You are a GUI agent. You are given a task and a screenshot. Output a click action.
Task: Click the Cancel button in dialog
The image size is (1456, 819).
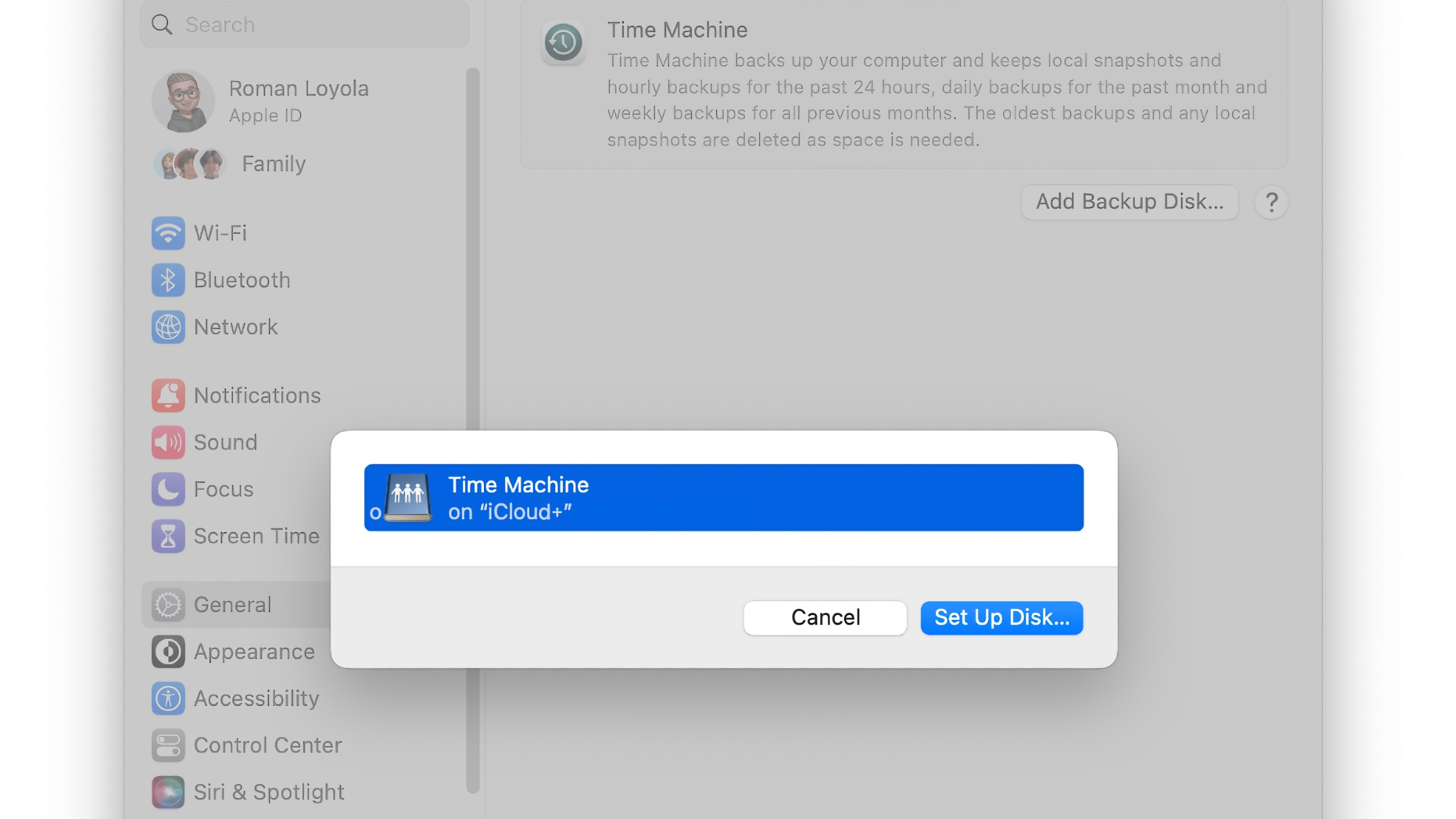(825, 617)
